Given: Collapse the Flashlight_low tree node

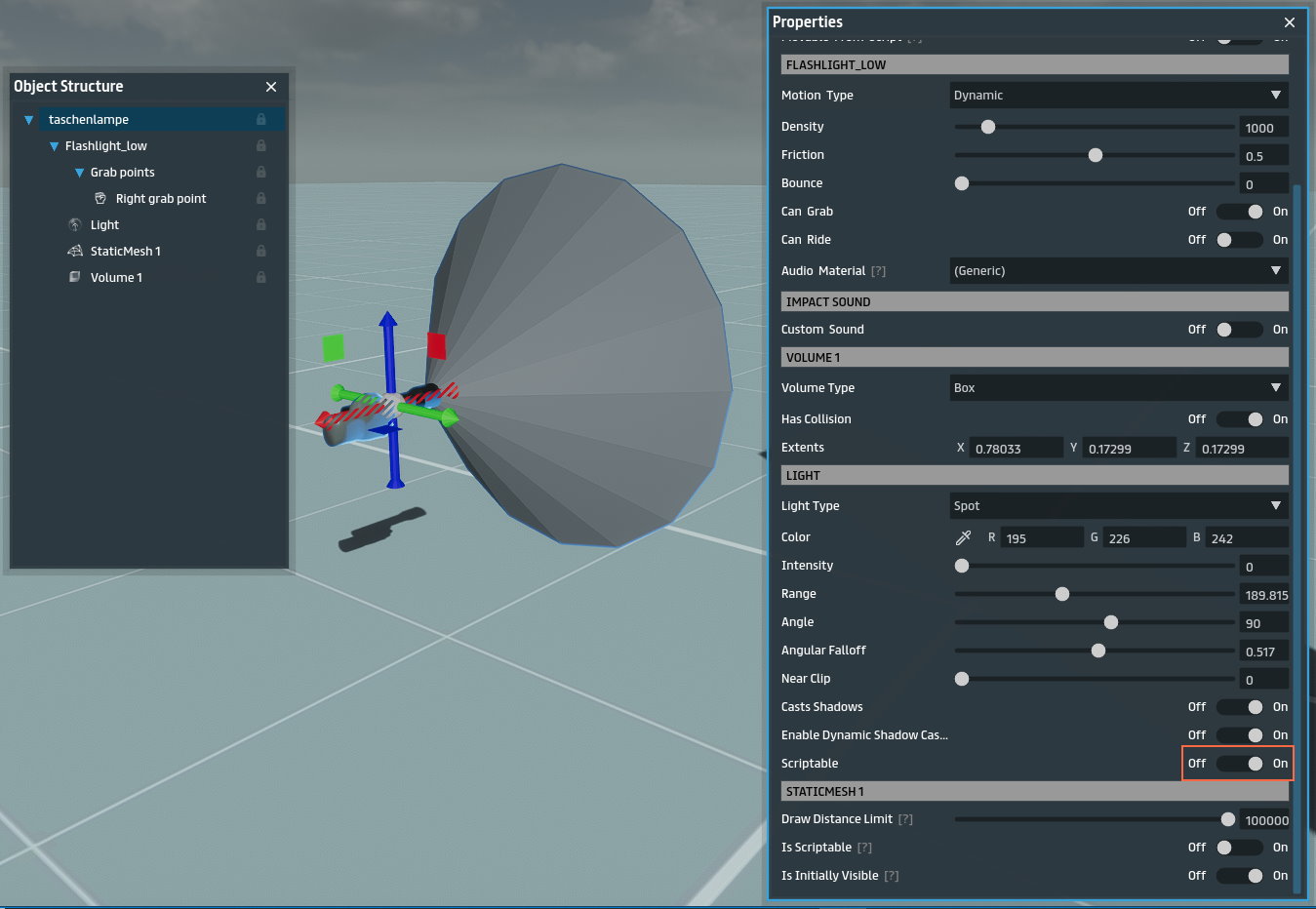Looking at the screenshot, I should 55,146.
